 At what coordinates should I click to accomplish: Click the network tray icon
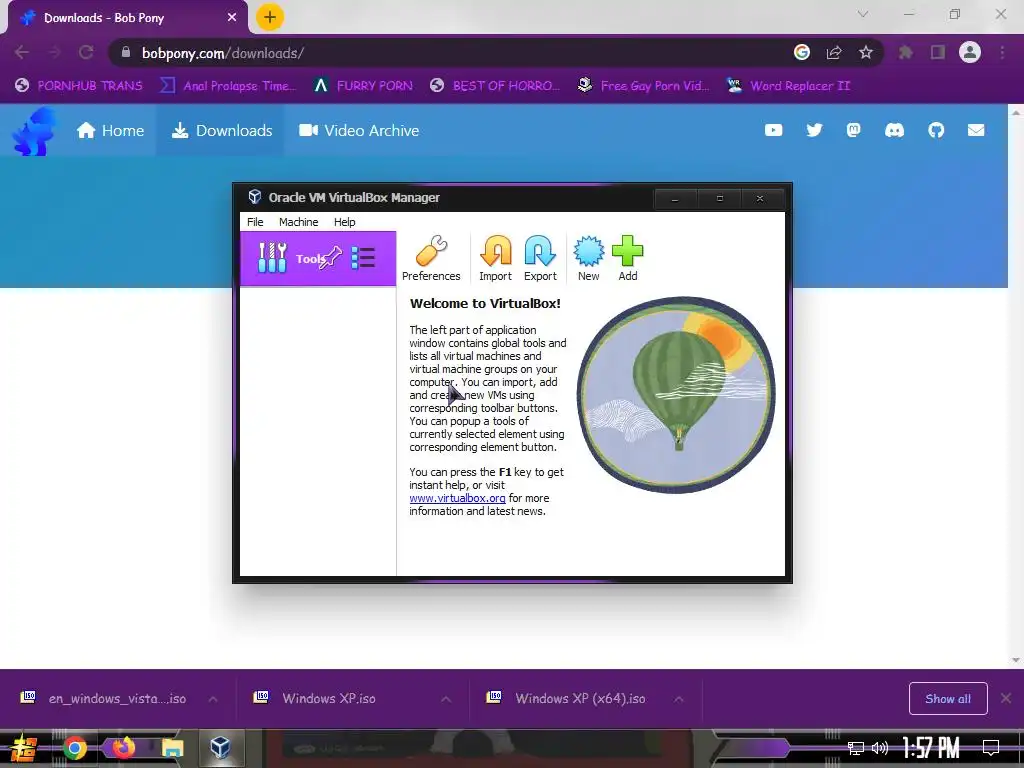856,748
